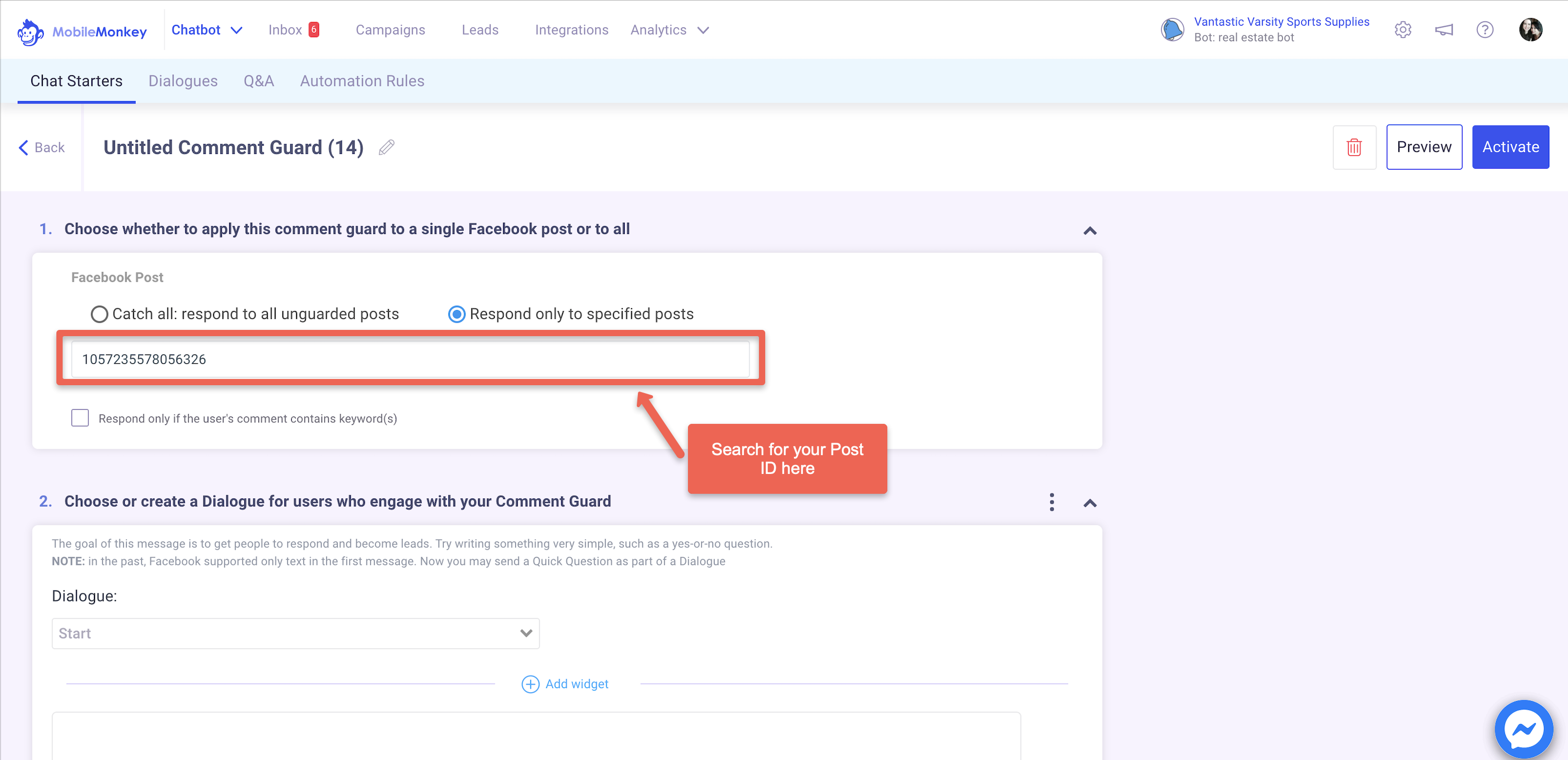Viewport: 1568px width, 760px height.
Task: Click the Add widget plus icon
Action: 530,684
